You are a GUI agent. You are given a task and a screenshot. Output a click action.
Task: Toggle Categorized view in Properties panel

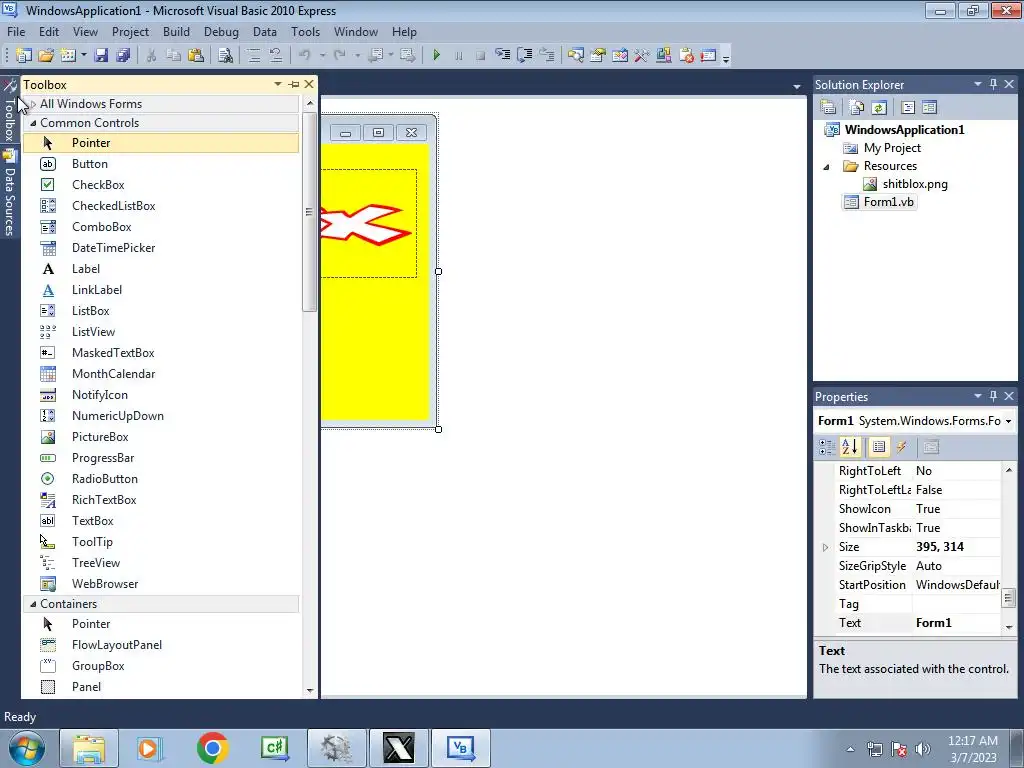click(x=827, y=447)
